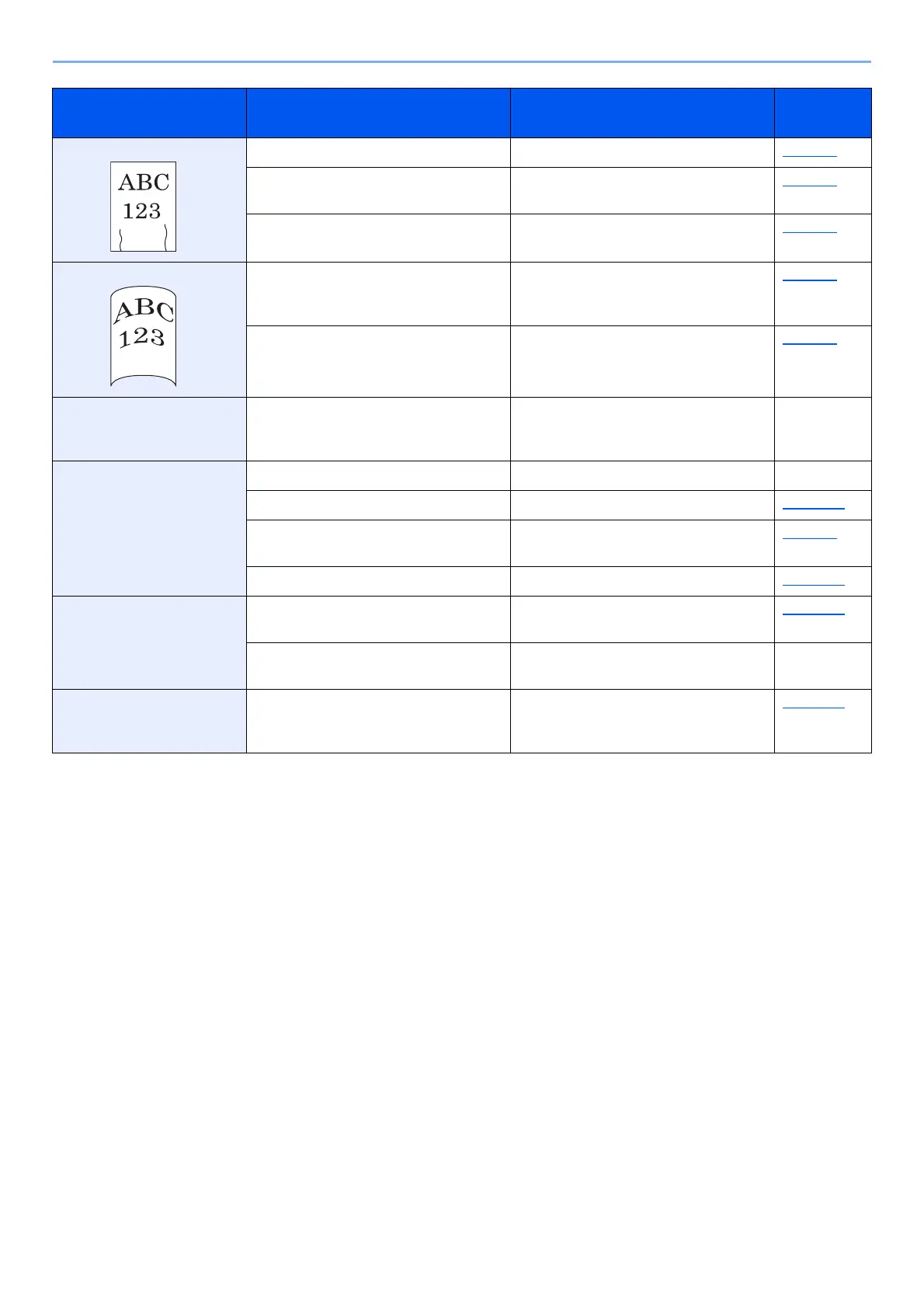
Task: Open the topmost underlined link in the table
Action: click(810, 155)
